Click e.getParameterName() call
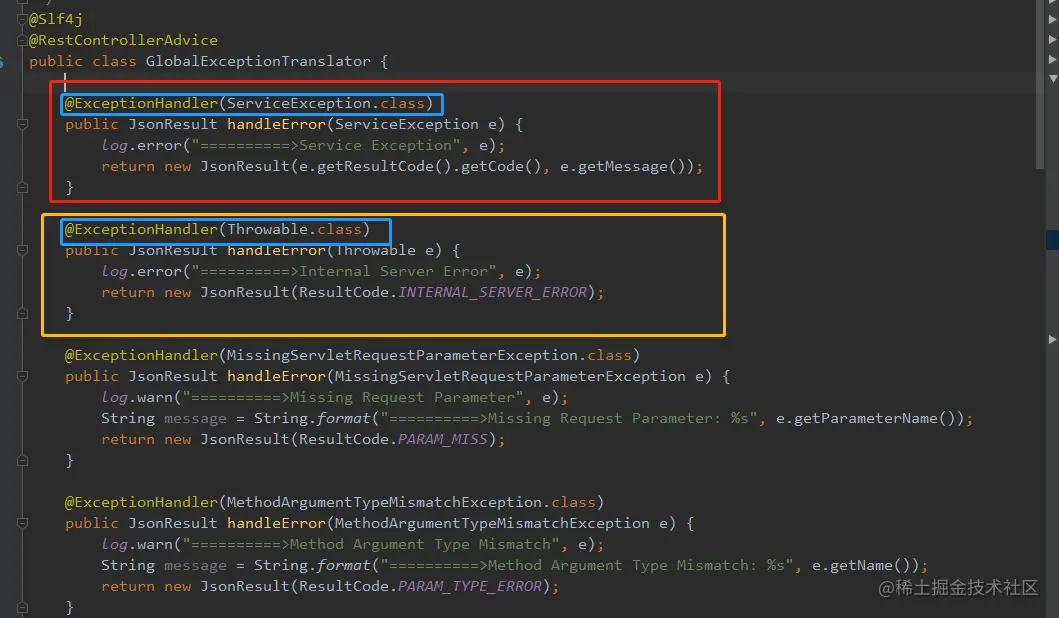Image resolution: width=1059 pixels, height=618 pixels. 865,419
